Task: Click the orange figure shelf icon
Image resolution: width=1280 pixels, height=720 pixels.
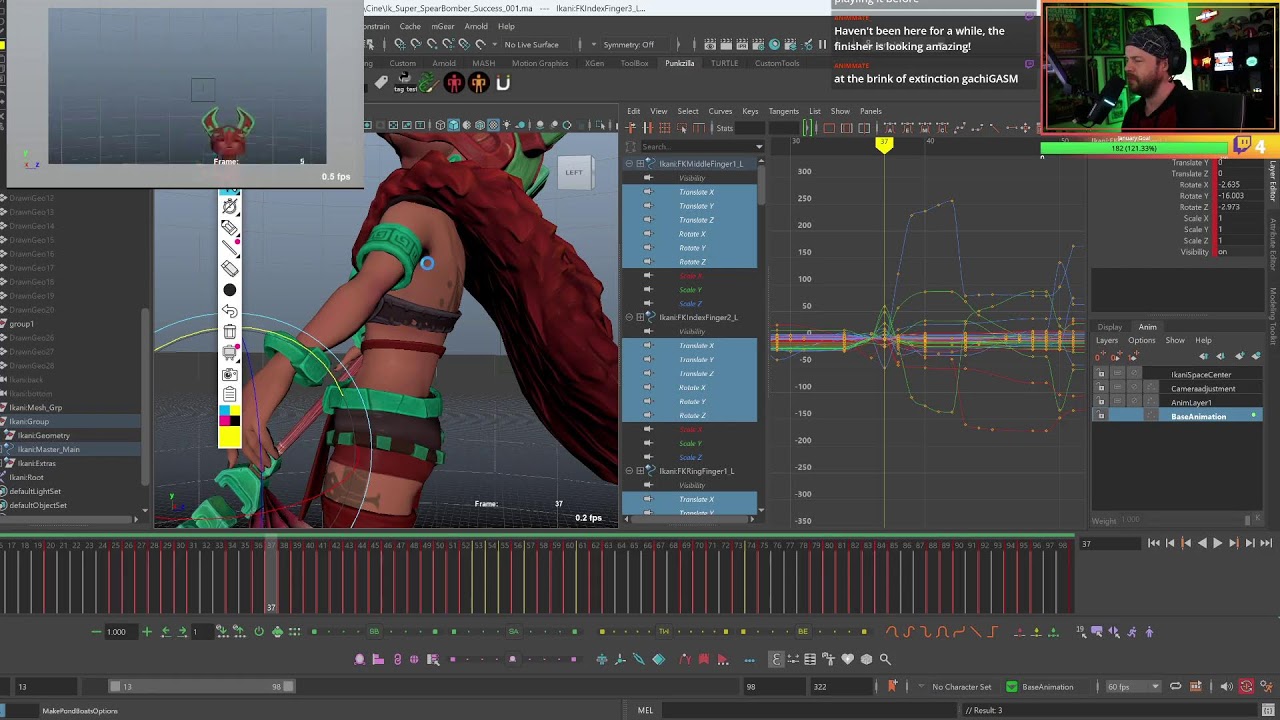Action: point(478,84)
